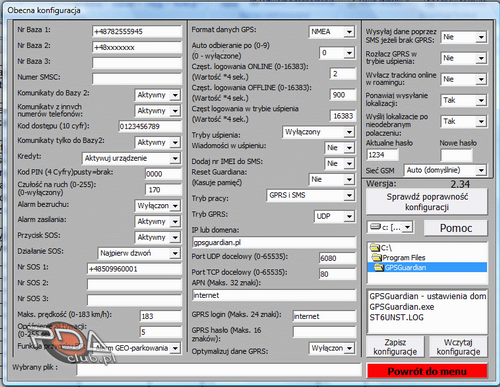
Task: Open the tracking online w roamingu dropdown
Action: [464, 79]
